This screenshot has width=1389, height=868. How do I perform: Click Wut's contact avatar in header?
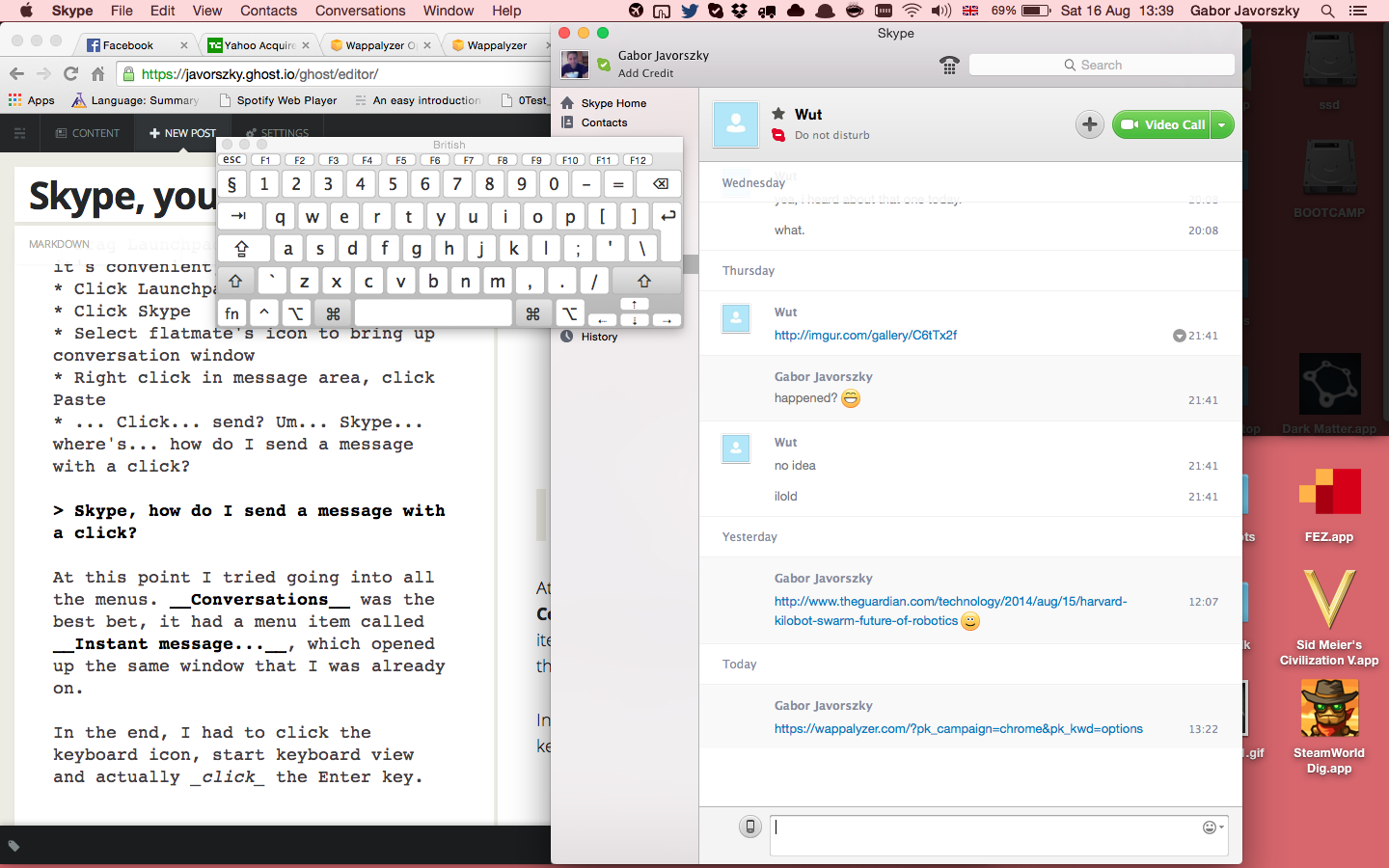pos(736,123)
